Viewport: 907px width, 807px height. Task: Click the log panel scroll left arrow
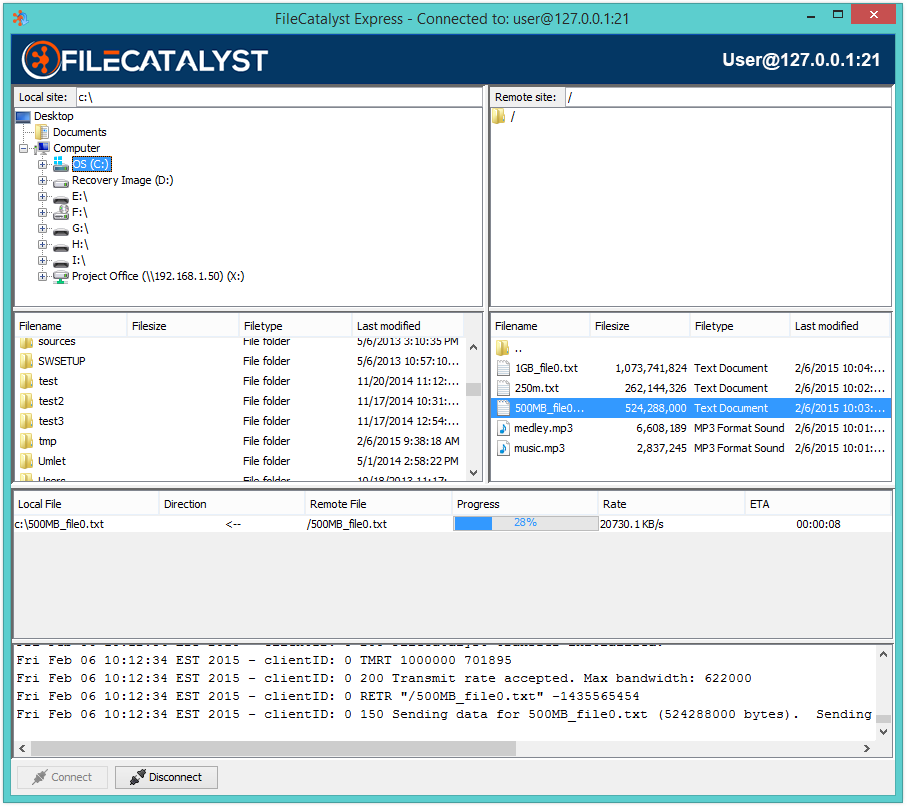click(22, 749)
